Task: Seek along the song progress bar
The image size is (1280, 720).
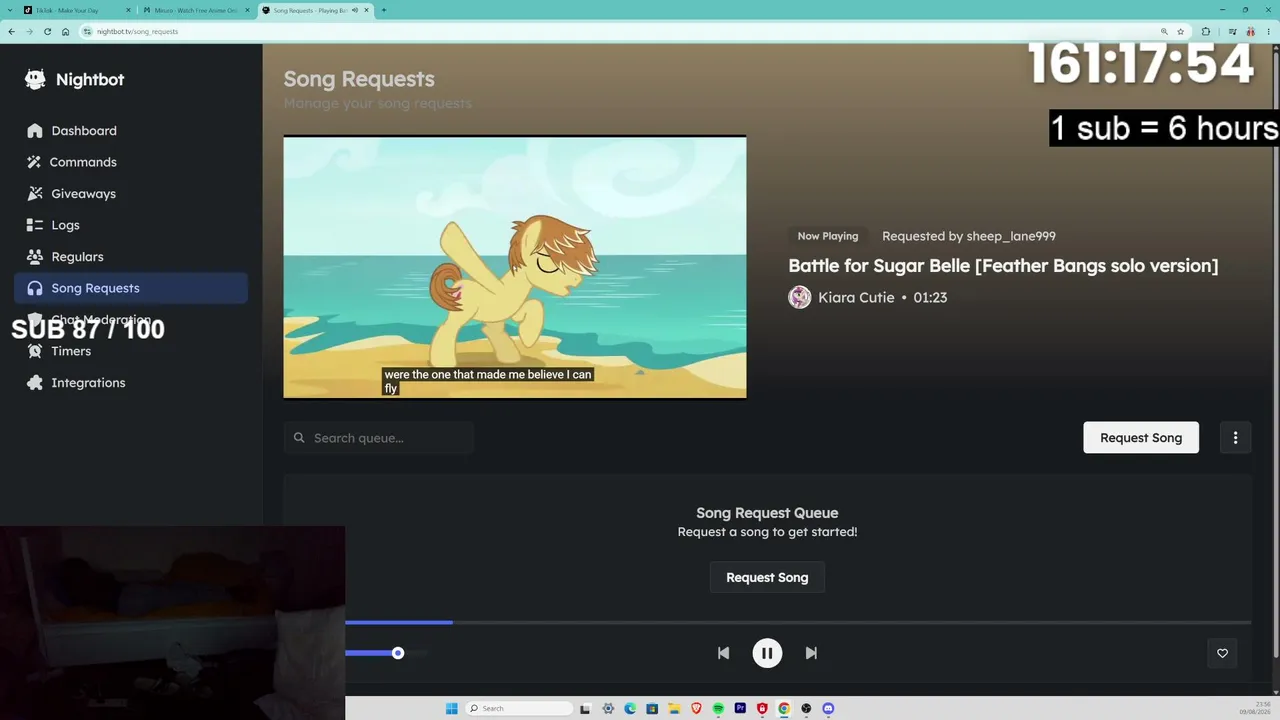Action: pos(798,622)
